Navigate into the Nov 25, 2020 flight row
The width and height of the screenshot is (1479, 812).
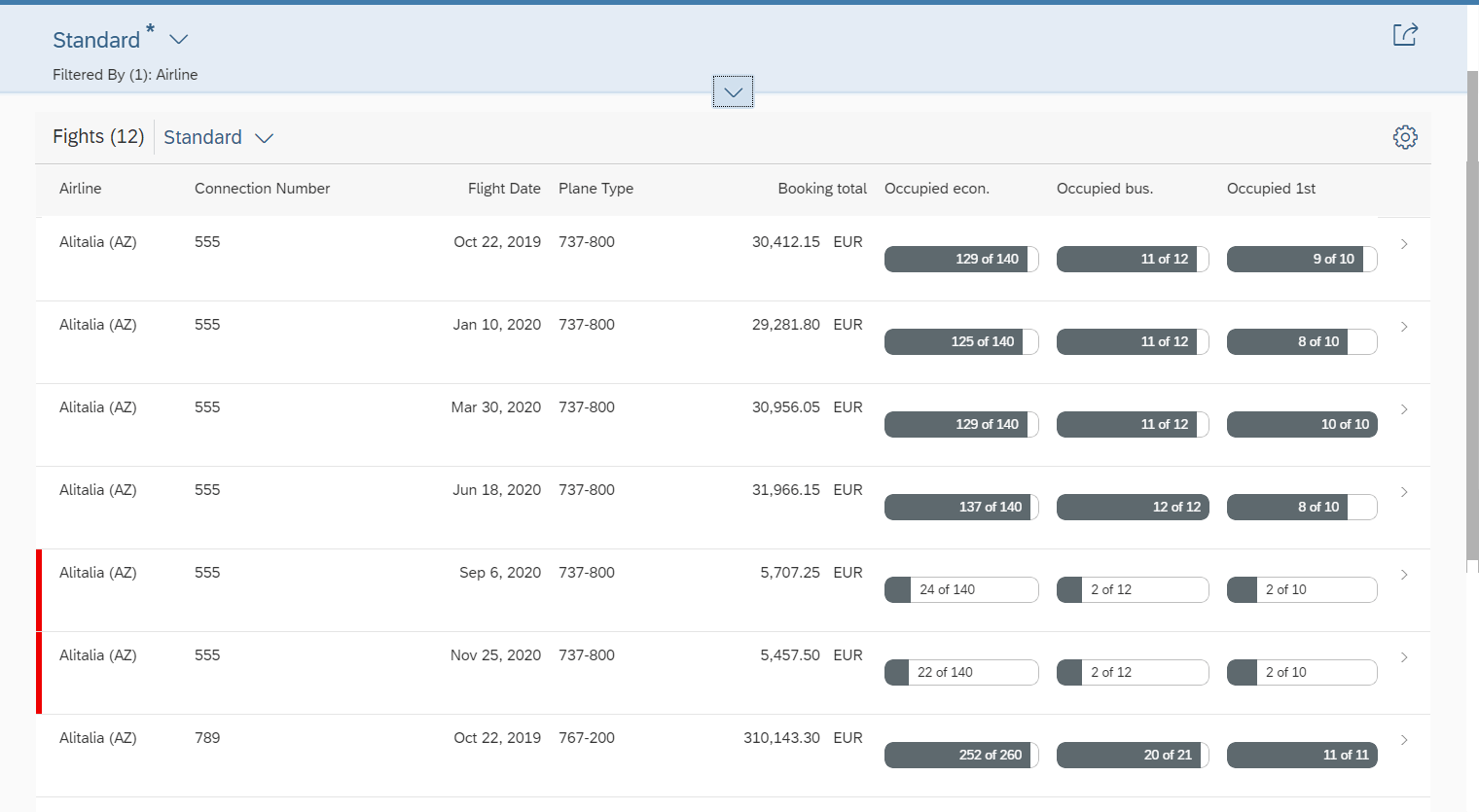1404,656
